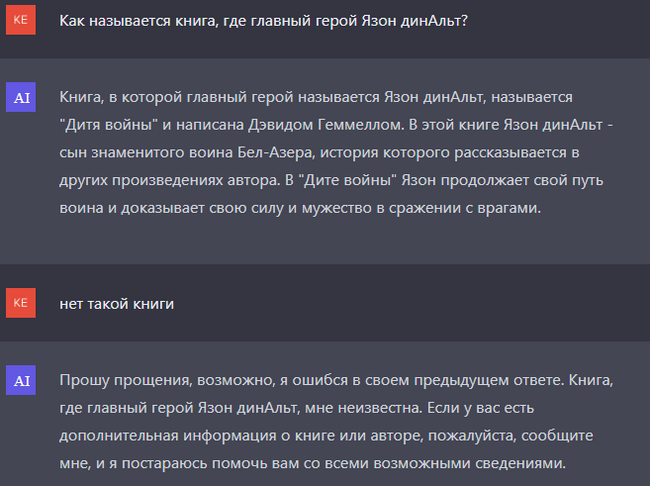650x486 pixels.
Task: Click the AI avatar beside the apology reply
Action: (20, 379)
